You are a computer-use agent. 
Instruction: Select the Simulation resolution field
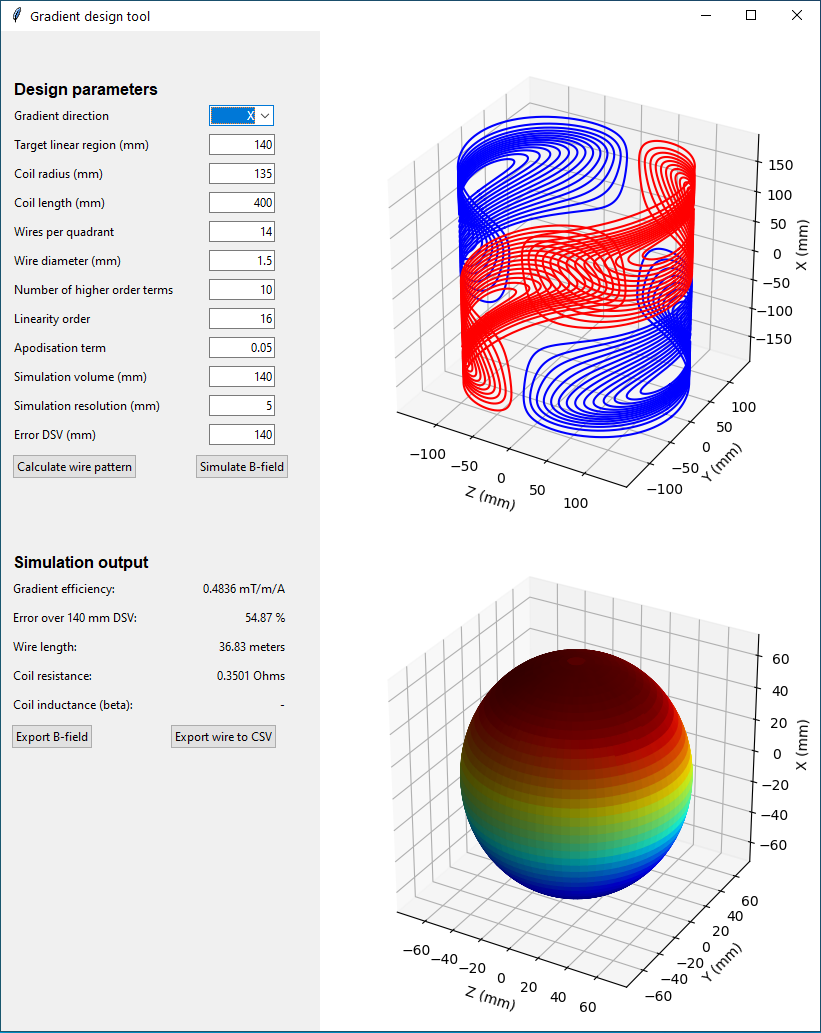[x=241, y=406]
